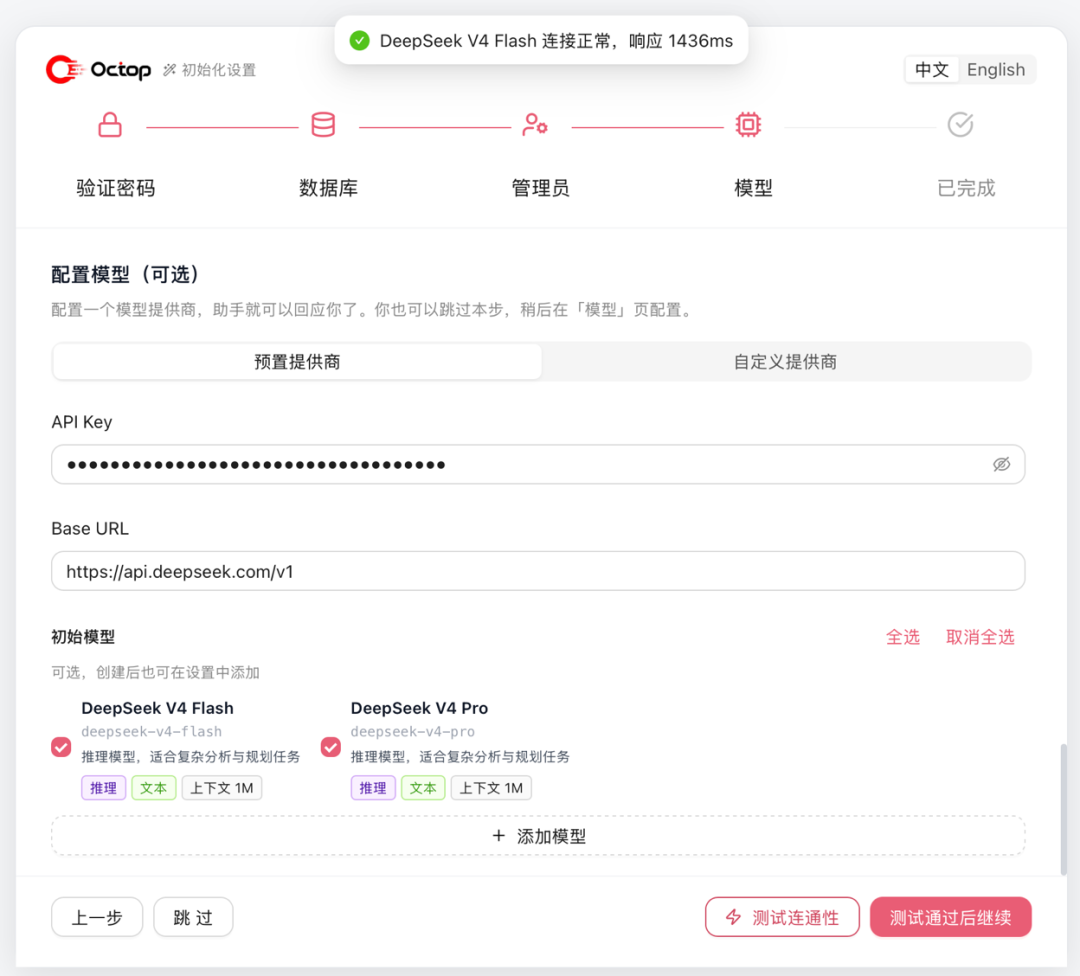Click the wand icon beside 初始化设置
Image resolution: width=1080 pixels, height=976 pixels.
(x=169, y=70)
